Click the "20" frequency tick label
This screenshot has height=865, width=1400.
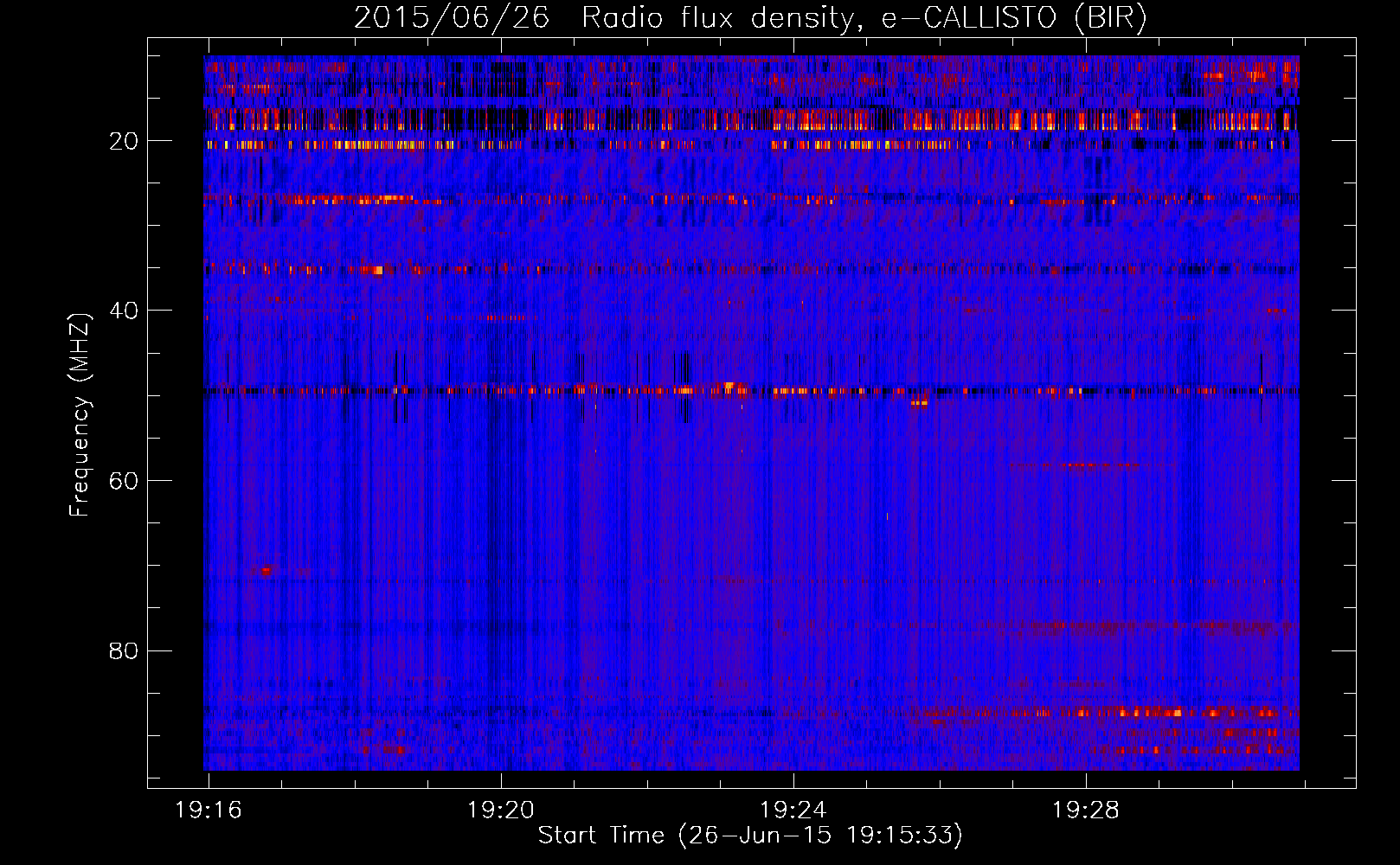click(x=124, y=141)
